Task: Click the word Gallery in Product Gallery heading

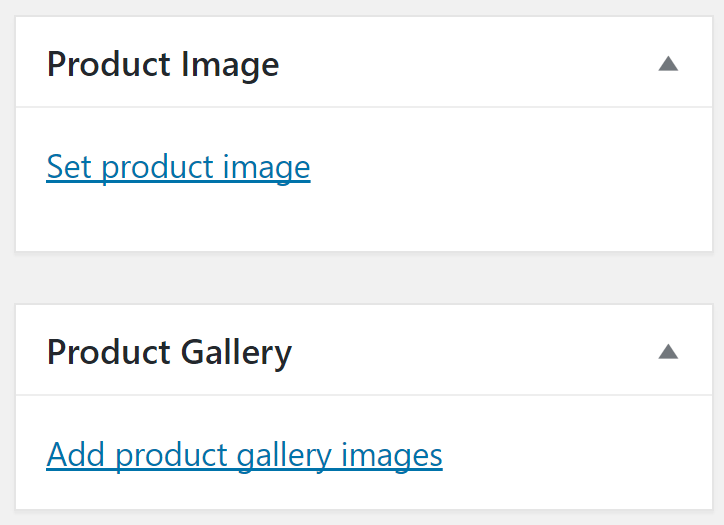Action: [236, 354]
